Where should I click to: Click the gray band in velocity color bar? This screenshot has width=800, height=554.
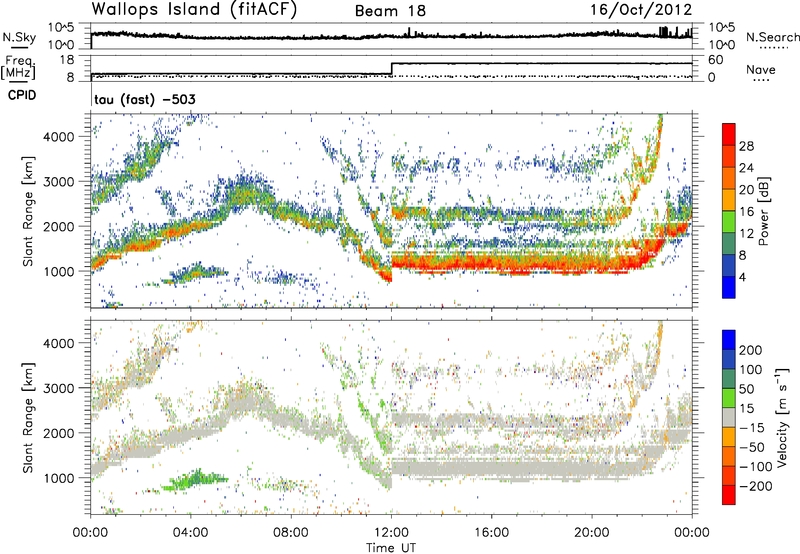tap(729, 418)
